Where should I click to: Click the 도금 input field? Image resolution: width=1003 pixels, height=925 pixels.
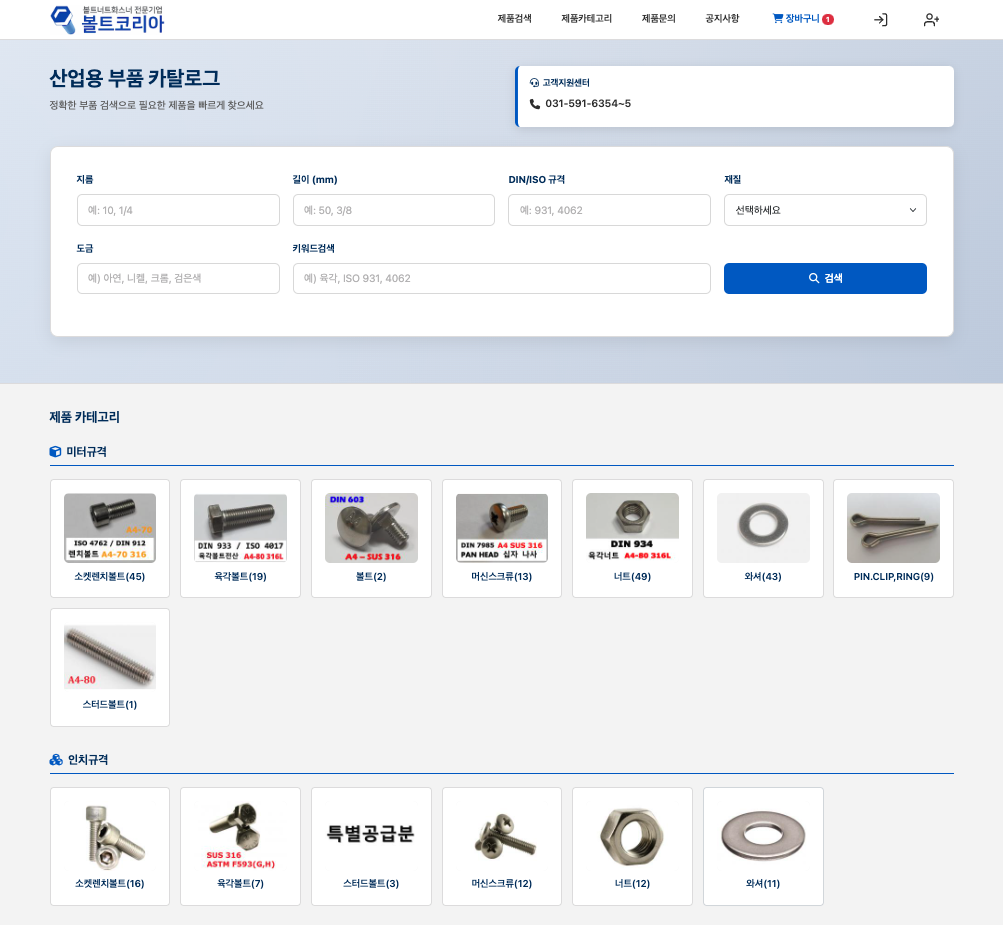pos(178,278)
